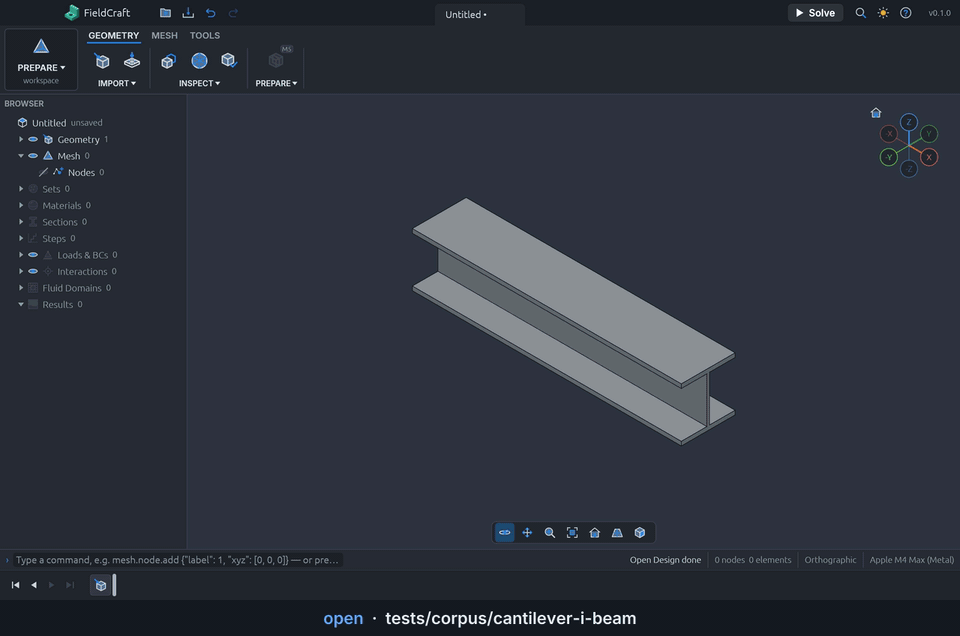The width and height of the screenshot is (960, 636).
Task: Expand the Loads & BCs tree node
Action: click(x=21, y=255)
